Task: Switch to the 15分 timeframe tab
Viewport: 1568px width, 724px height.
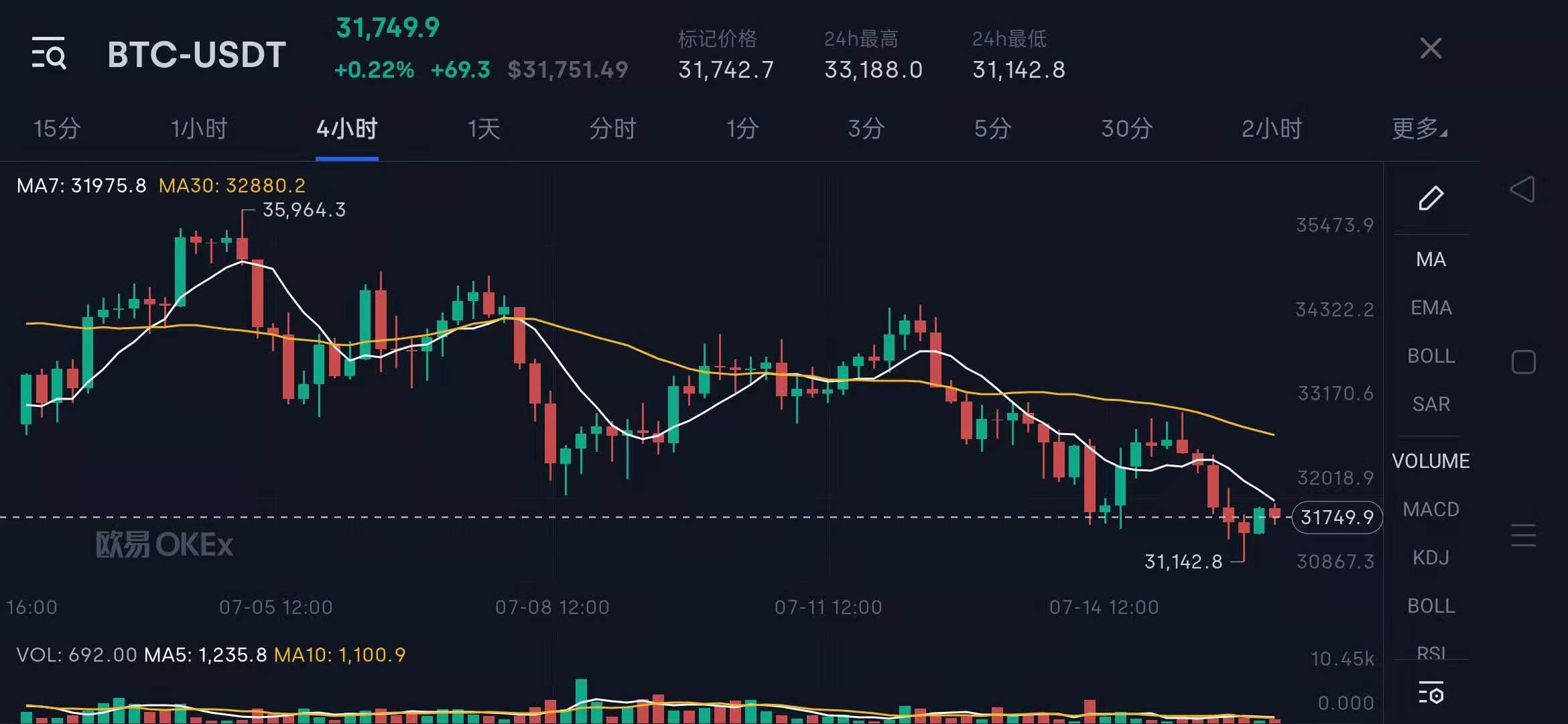Action: click(57, 128)
